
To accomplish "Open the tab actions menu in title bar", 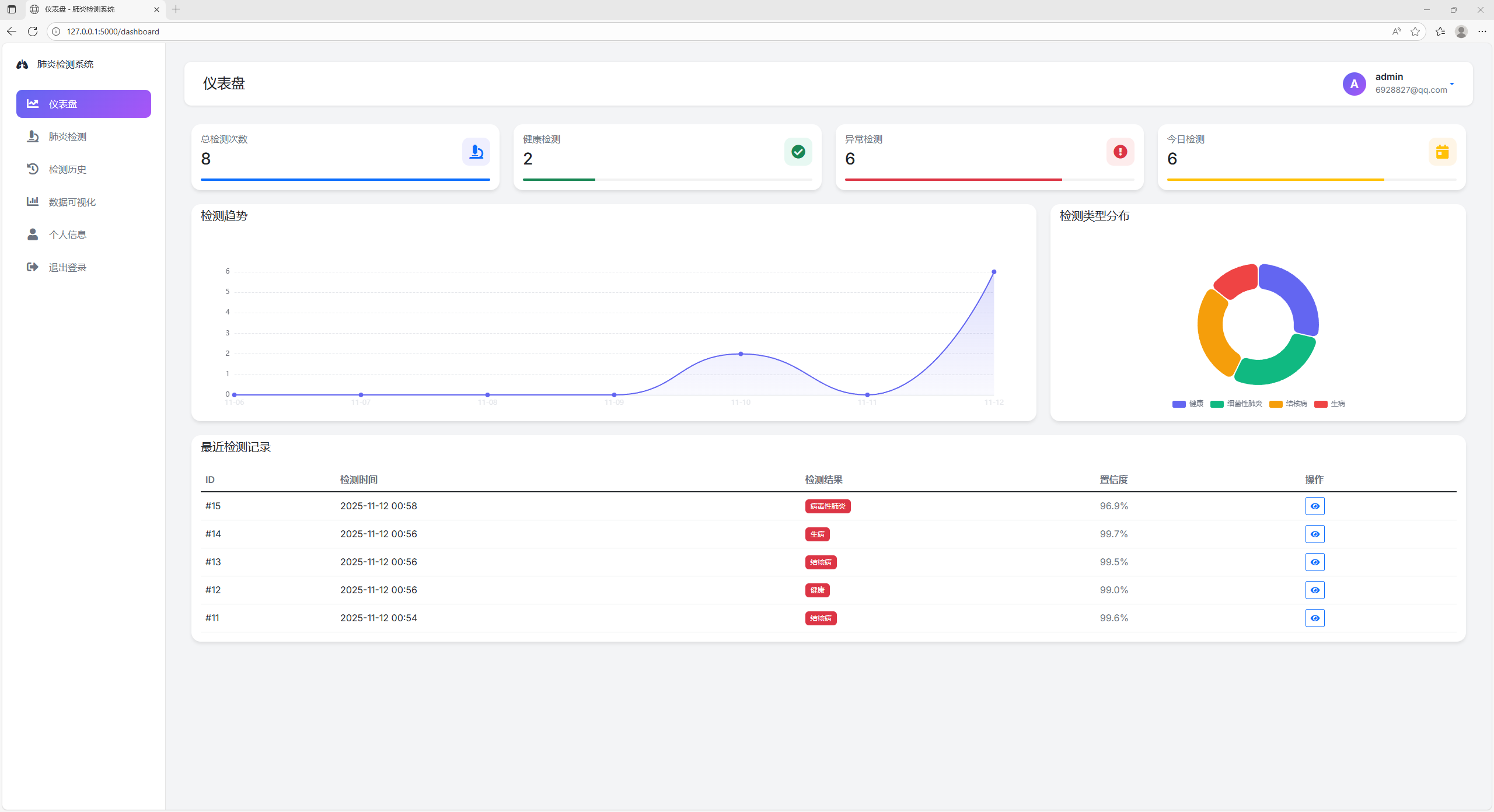I will (11, 9).
